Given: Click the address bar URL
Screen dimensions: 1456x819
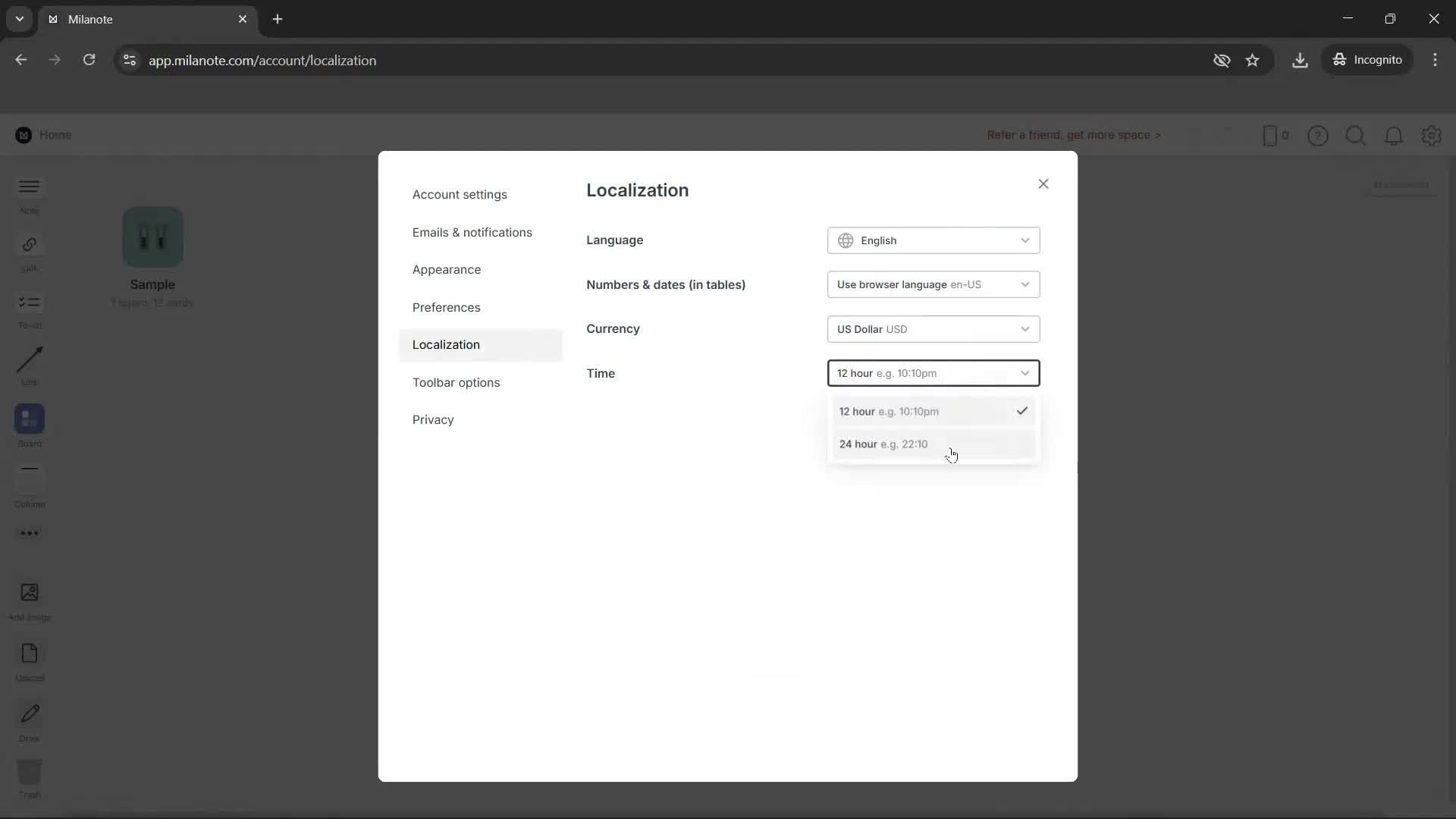Looking at the screenshot, I should (x=263, y=60).
